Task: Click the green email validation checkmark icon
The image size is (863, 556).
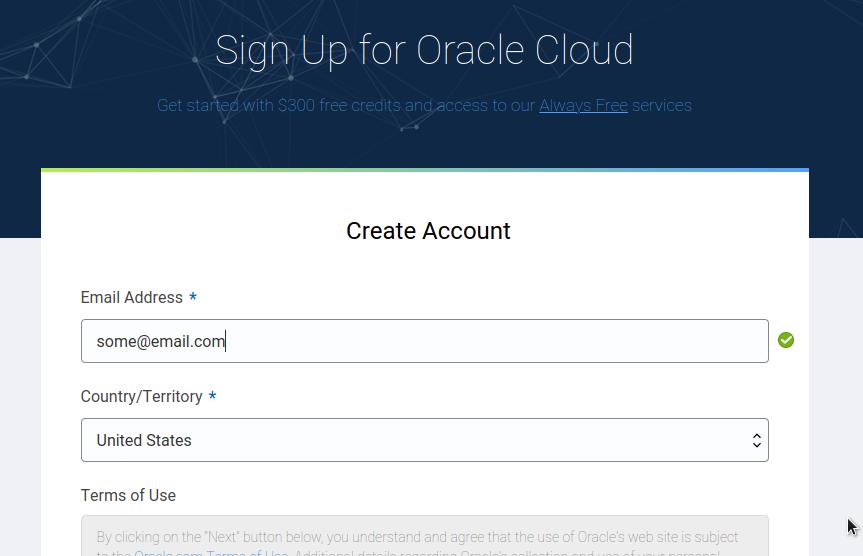Action: click(785, 340)
